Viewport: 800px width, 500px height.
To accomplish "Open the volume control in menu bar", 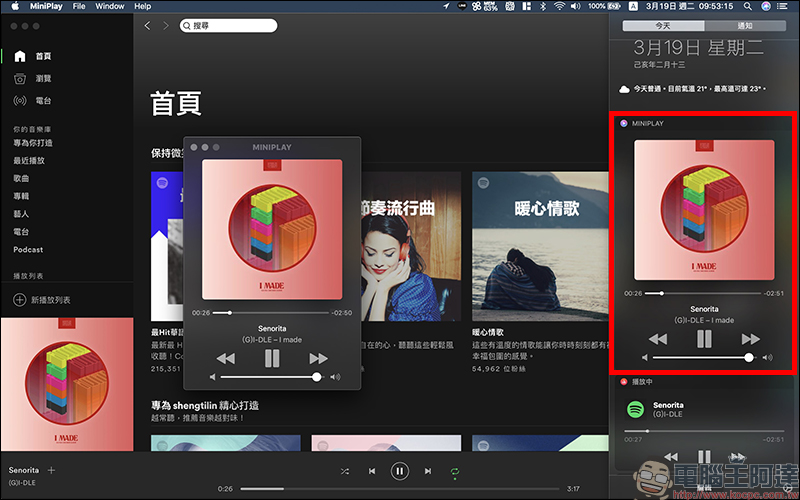I will tap(576, 6).
